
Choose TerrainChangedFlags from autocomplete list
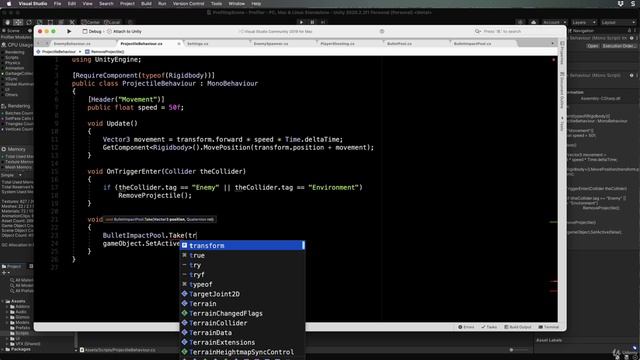(242, 313)
